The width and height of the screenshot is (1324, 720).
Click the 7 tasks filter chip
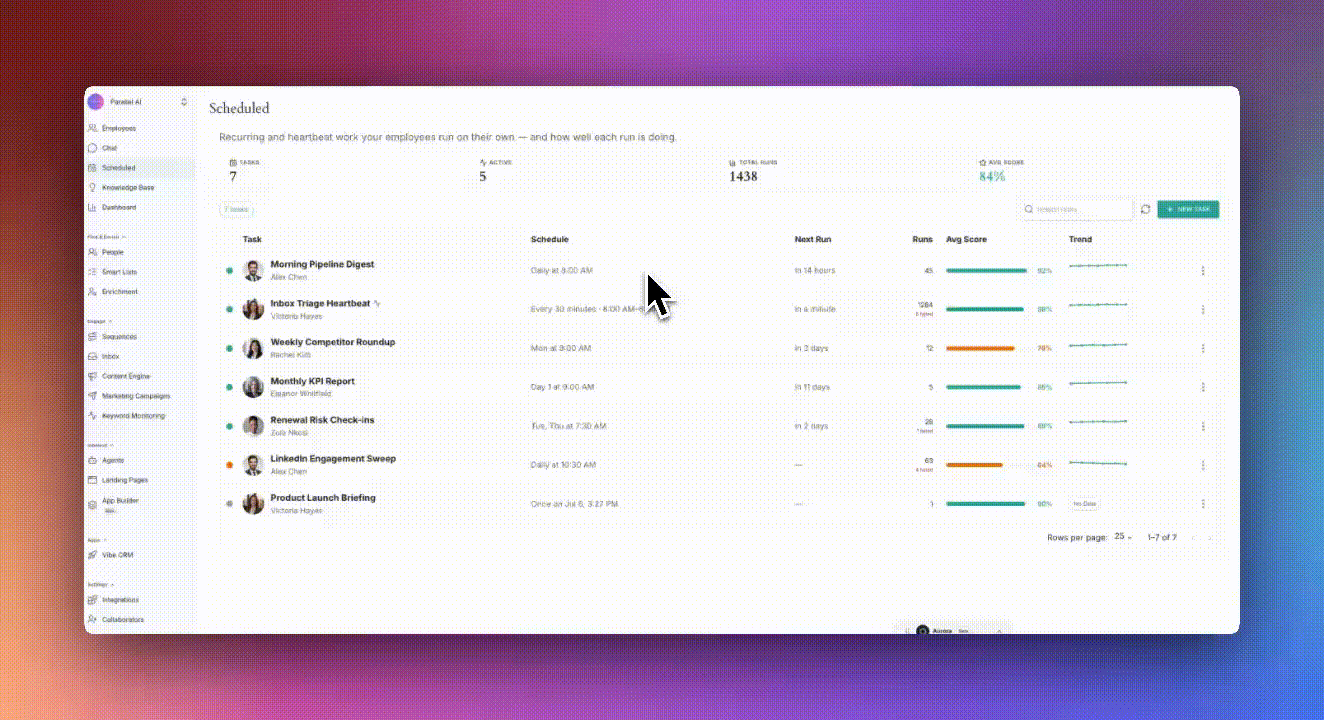pos(236,210)
